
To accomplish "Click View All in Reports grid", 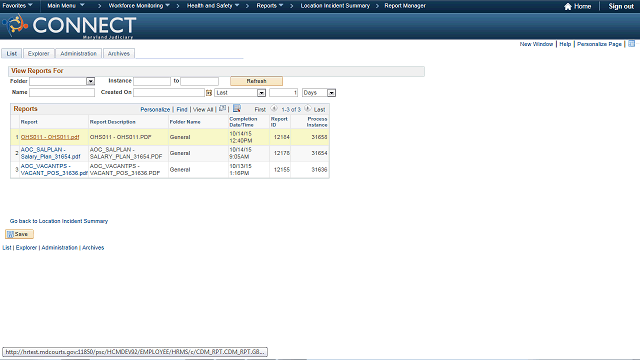I will (x=203, y=109).
